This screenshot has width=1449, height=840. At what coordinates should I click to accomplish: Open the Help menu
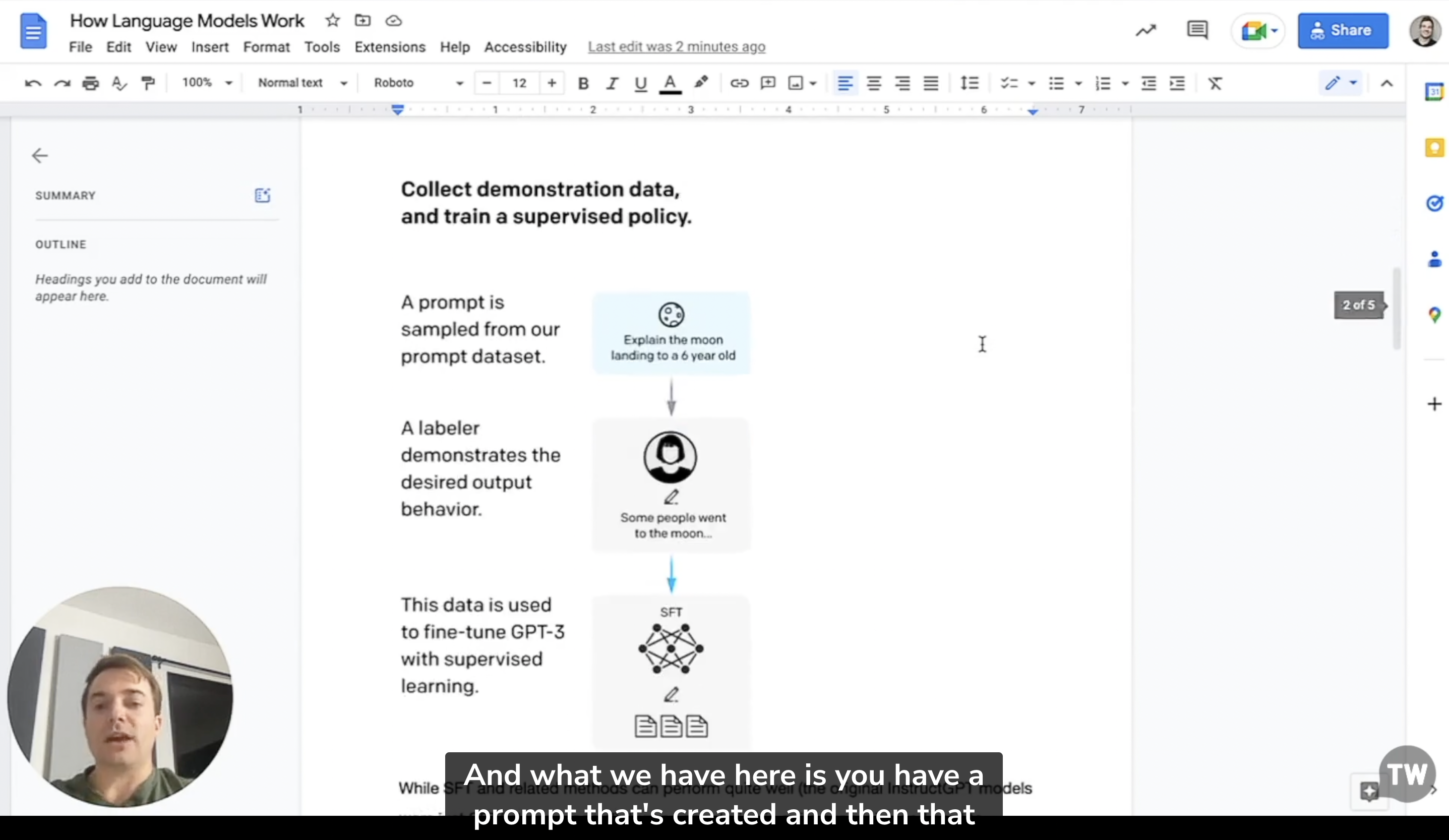click(x=455, y=47)
